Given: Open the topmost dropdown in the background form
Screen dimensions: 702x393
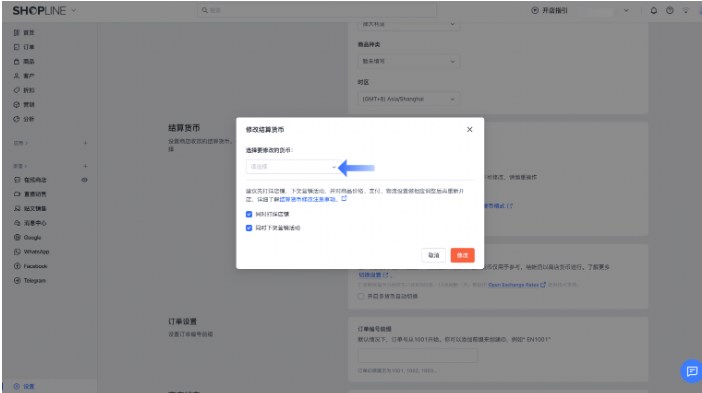Looking at the screenshot, I should pos(408,24).
